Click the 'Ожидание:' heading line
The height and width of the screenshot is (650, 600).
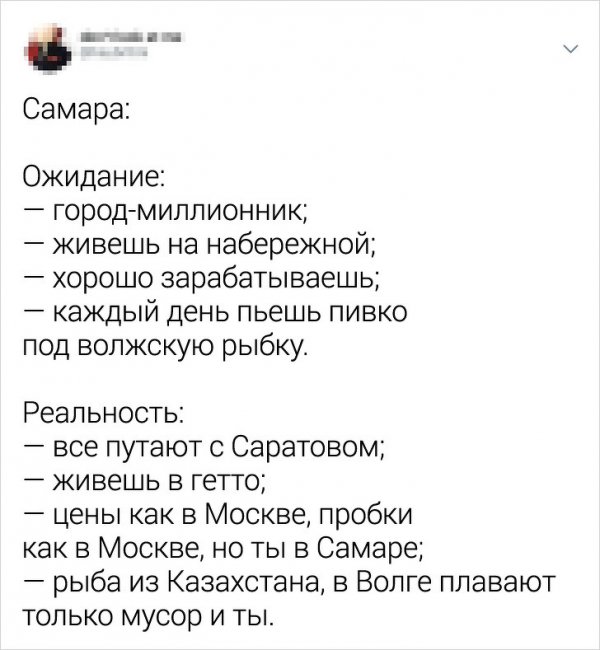[94, 178]
